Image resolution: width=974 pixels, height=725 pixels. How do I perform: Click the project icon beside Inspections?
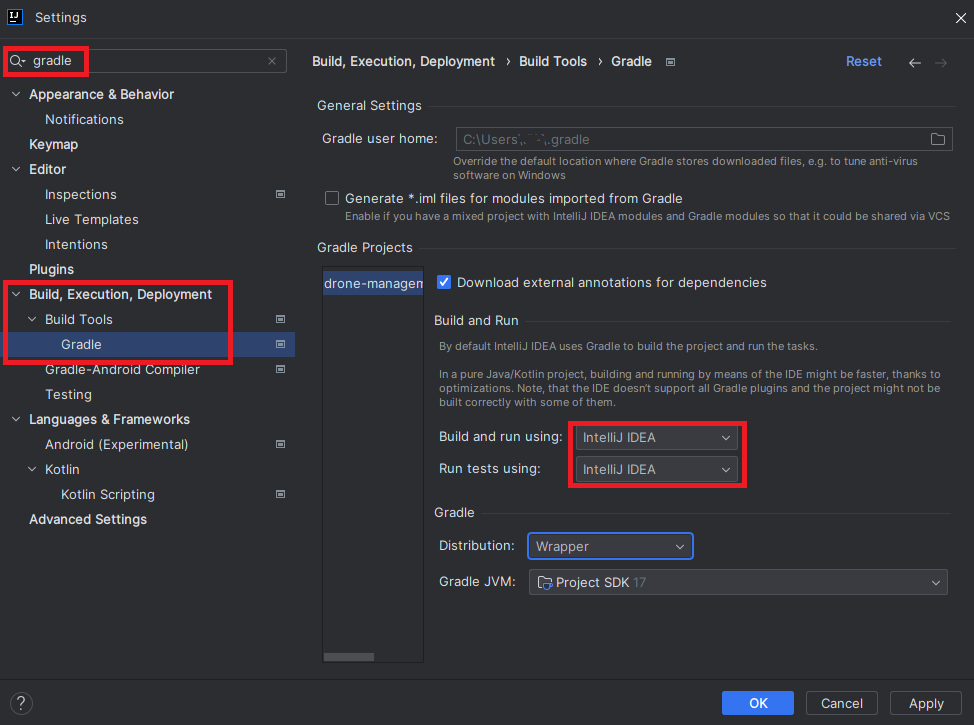coord(280,194)
